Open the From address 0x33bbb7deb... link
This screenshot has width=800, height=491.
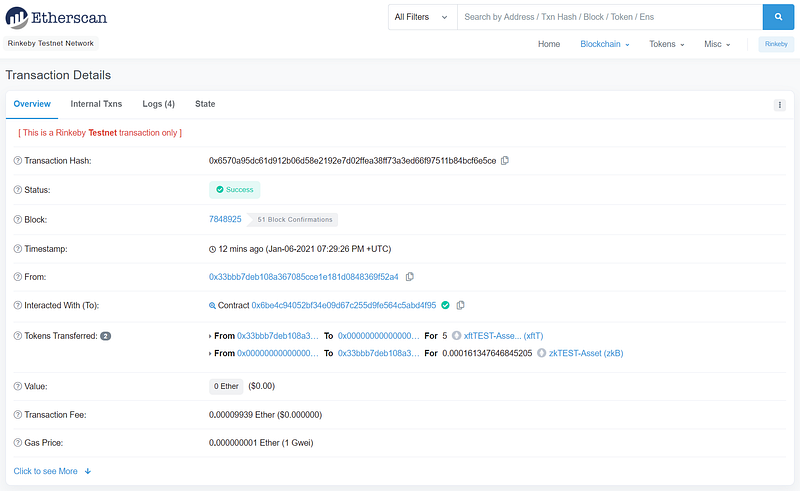(304, 277)
